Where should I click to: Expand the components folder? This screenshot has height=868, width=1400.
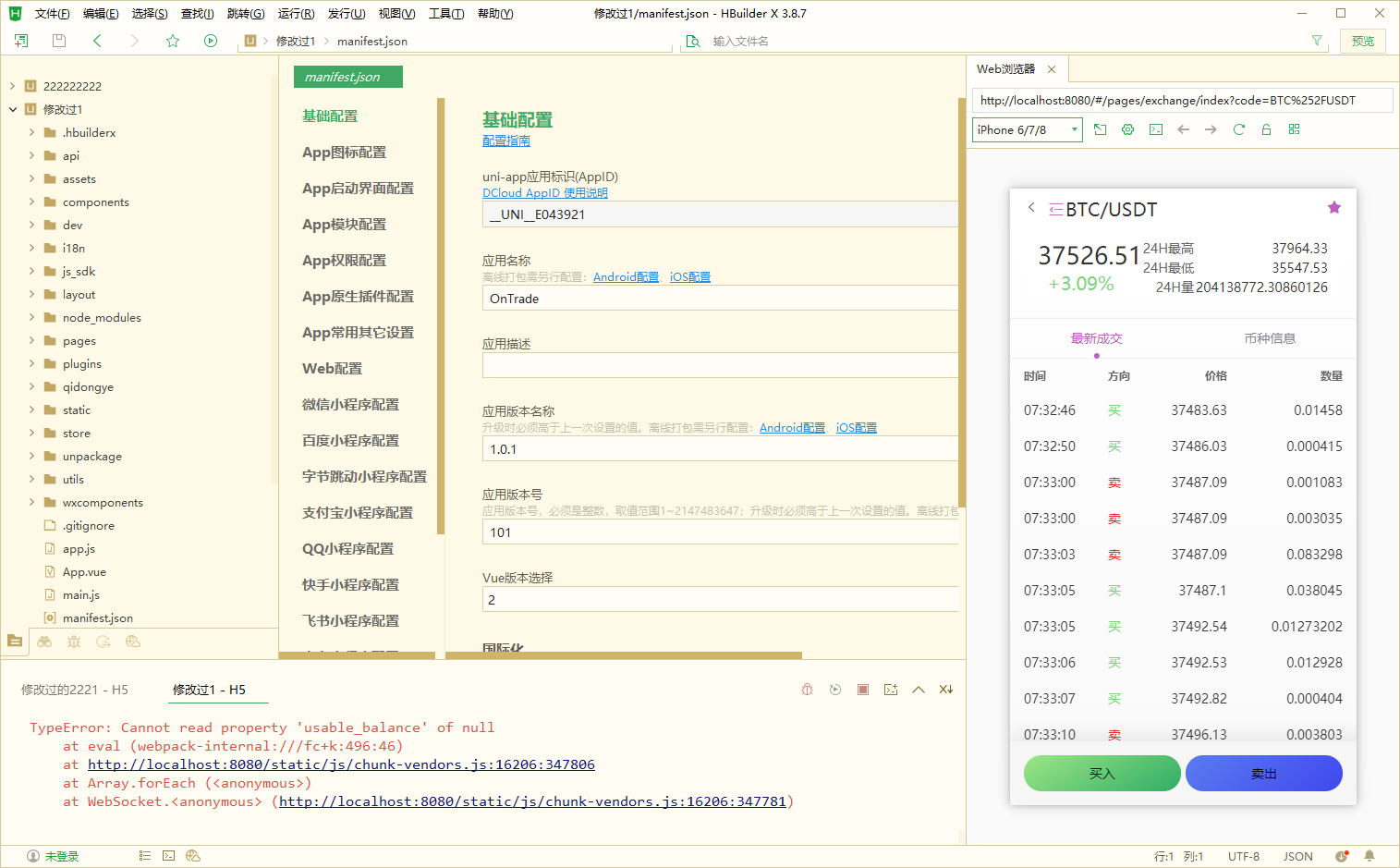pyautogui.click(x=31, y=202)
